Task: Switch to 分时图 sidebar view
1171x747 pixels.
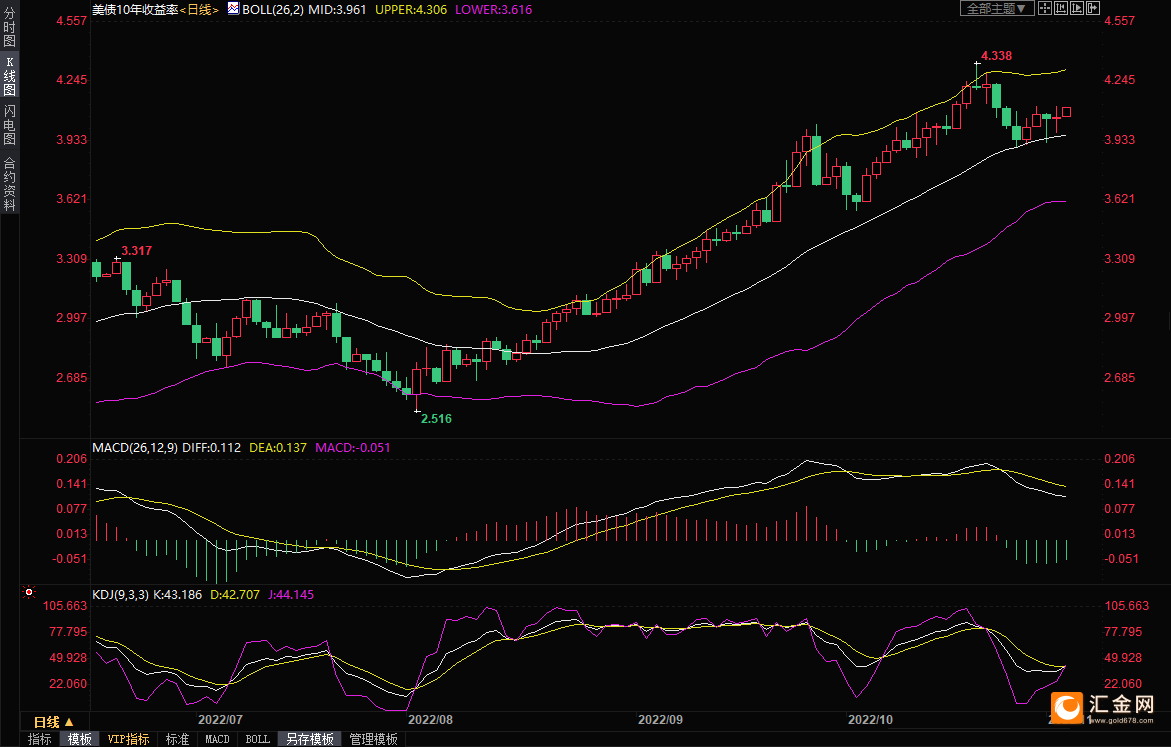Action: 10,28
